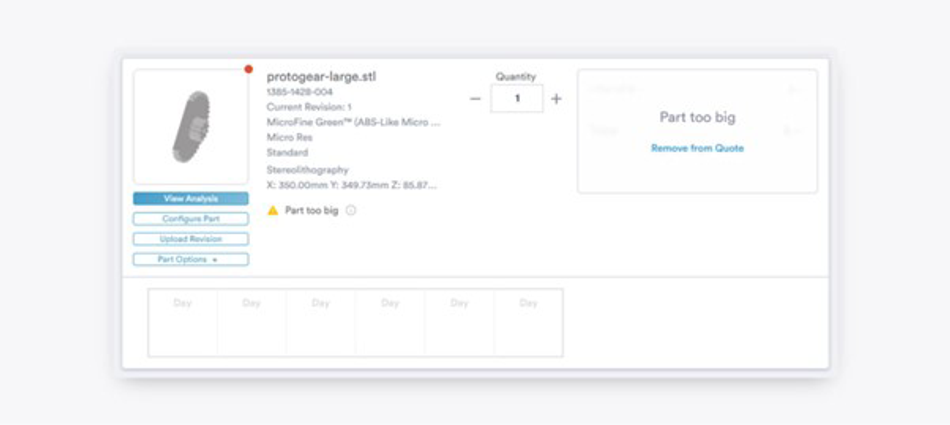This screenshot has height=425, width=950.
Task: Select the second Day cell
Action: pos(251,323)
